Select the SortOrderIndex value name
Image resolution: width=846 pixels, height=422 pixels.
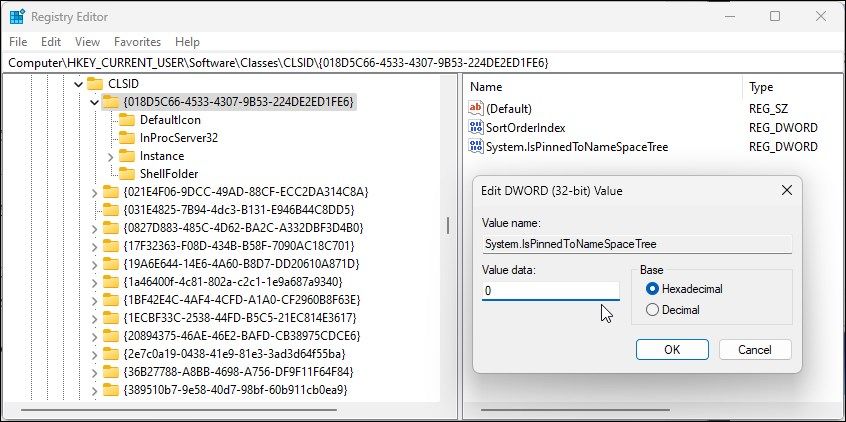tap(526, 128)
